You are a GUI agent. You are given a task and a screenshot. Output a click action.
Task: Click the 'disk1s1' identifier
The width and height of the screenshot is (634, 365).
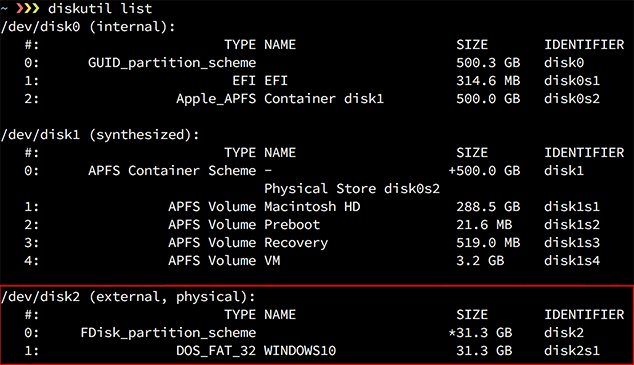click(x=572, y=207)
